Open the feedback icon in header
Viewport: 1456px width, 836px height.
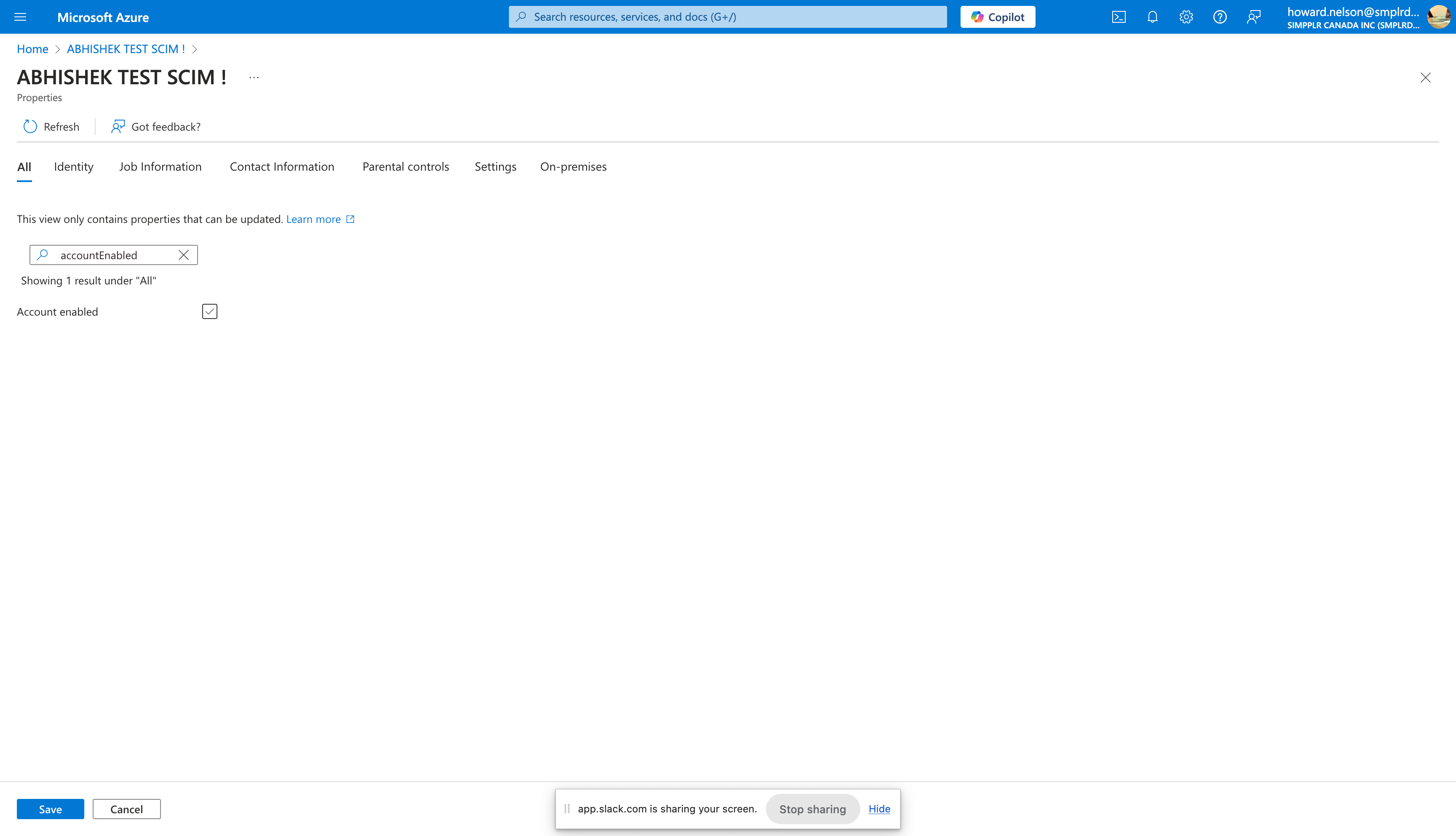coord(1253,17)
